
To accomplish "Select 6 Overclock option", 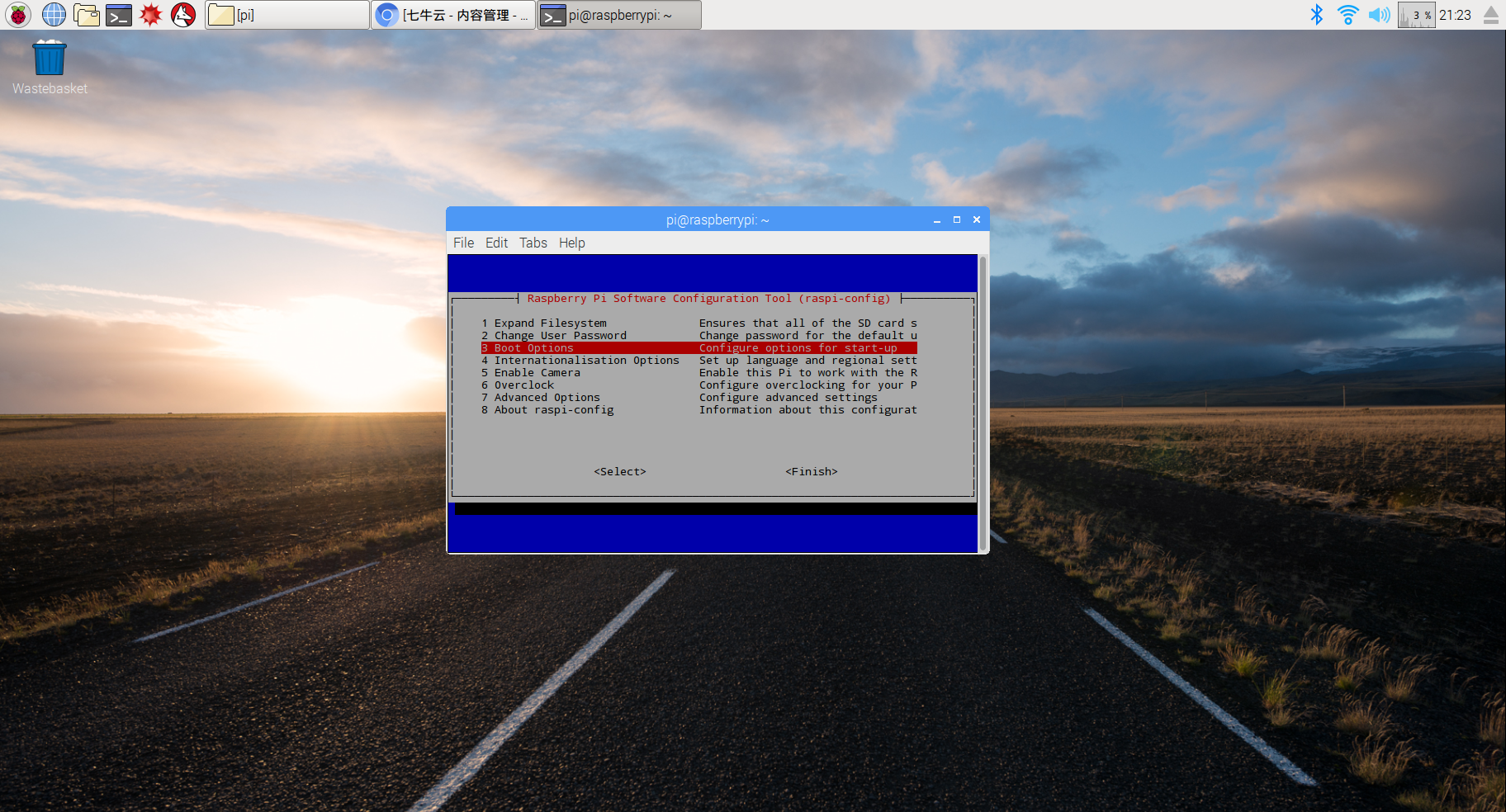I will pos(699,385).
